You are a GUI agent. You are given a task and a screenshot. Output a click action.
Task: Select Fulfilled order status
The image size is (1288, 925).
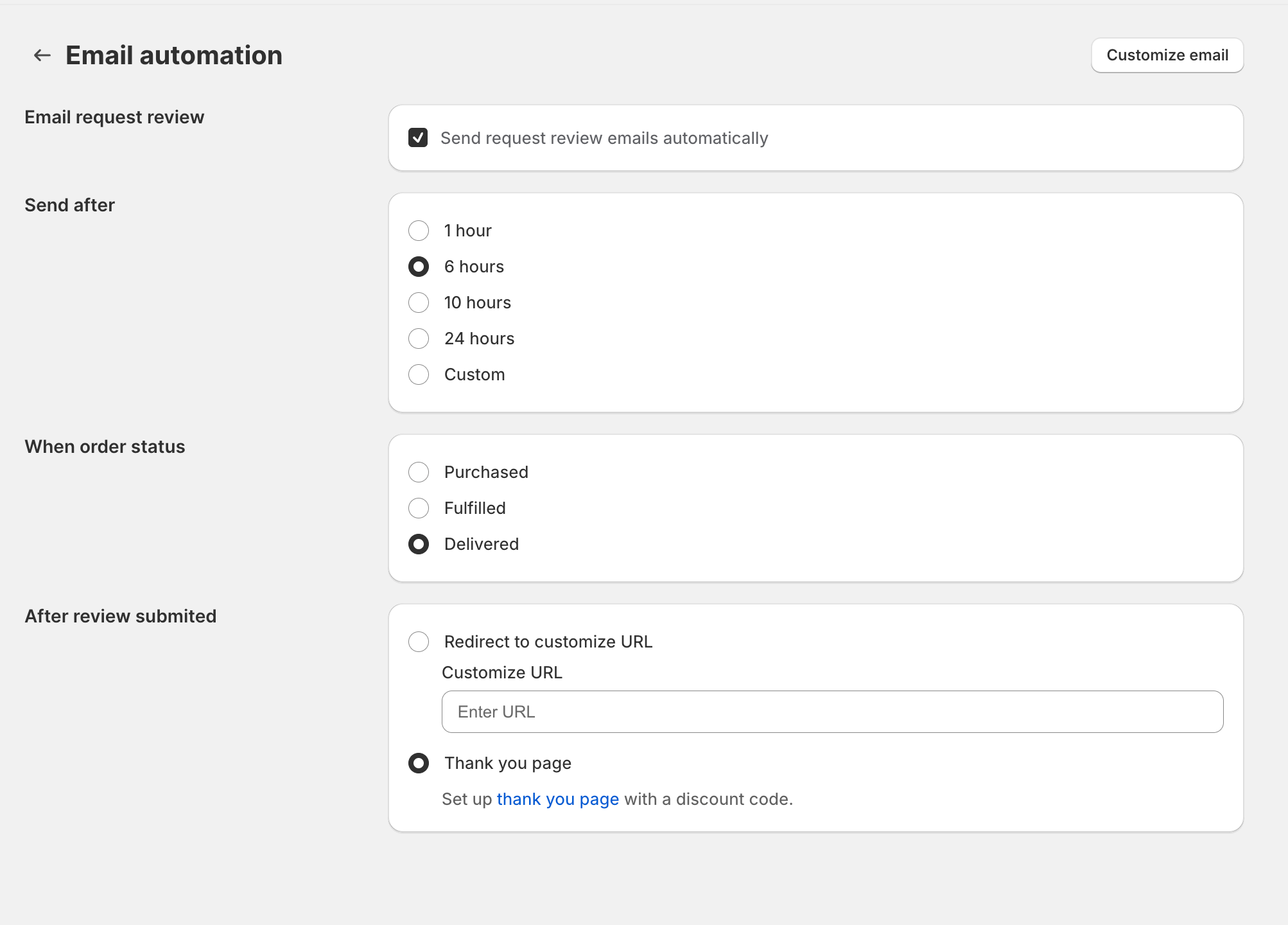(419, 508)
